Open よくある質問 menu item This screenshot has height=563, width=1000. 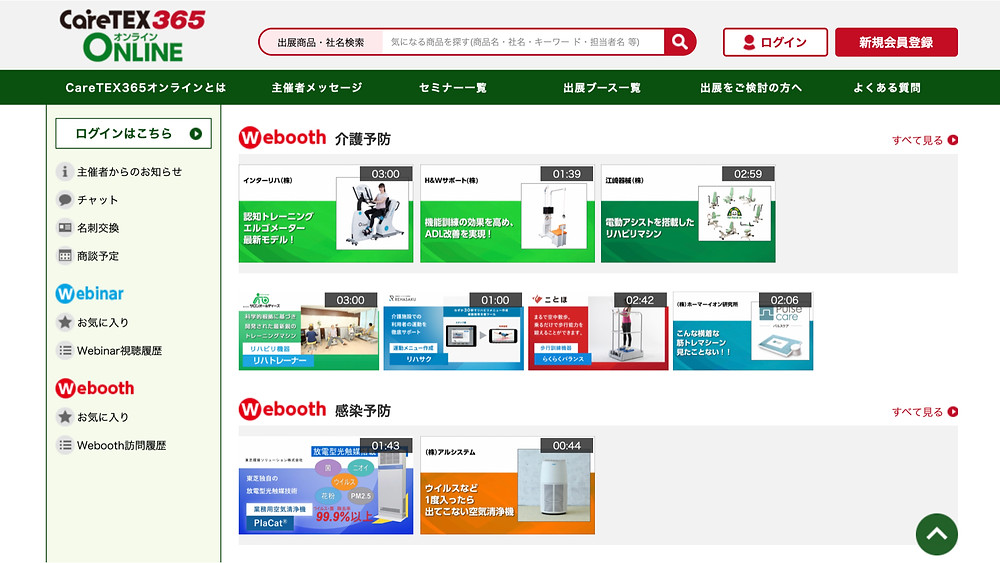point(887,88)
